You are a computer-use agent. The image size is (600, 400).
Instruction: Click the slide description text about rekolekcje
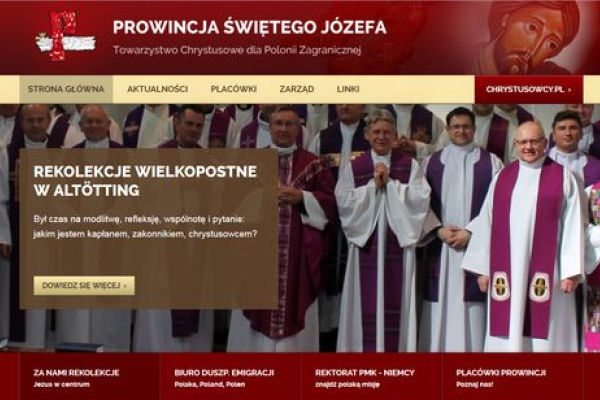point(145,227)
